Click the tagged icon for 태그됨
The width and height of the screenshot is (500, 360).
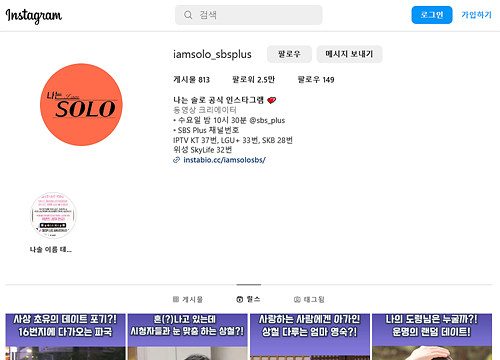tap(297, 299)
